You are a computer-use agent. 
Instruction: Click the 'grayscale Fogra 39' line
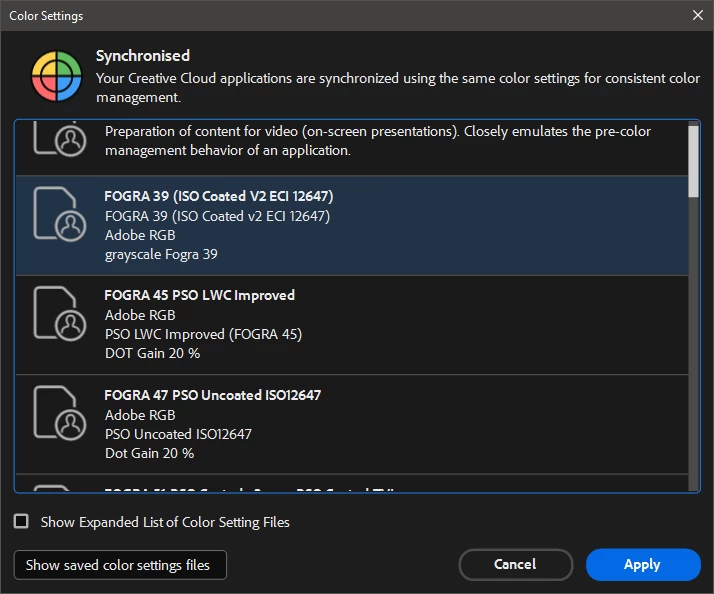(161, 254)
